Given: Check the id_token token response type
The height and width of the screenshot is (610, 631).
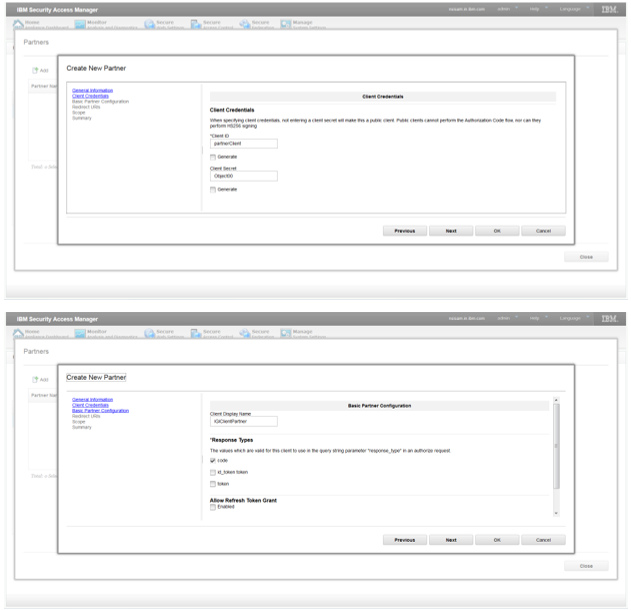Looking at the screenshot, I should (213, 472).
